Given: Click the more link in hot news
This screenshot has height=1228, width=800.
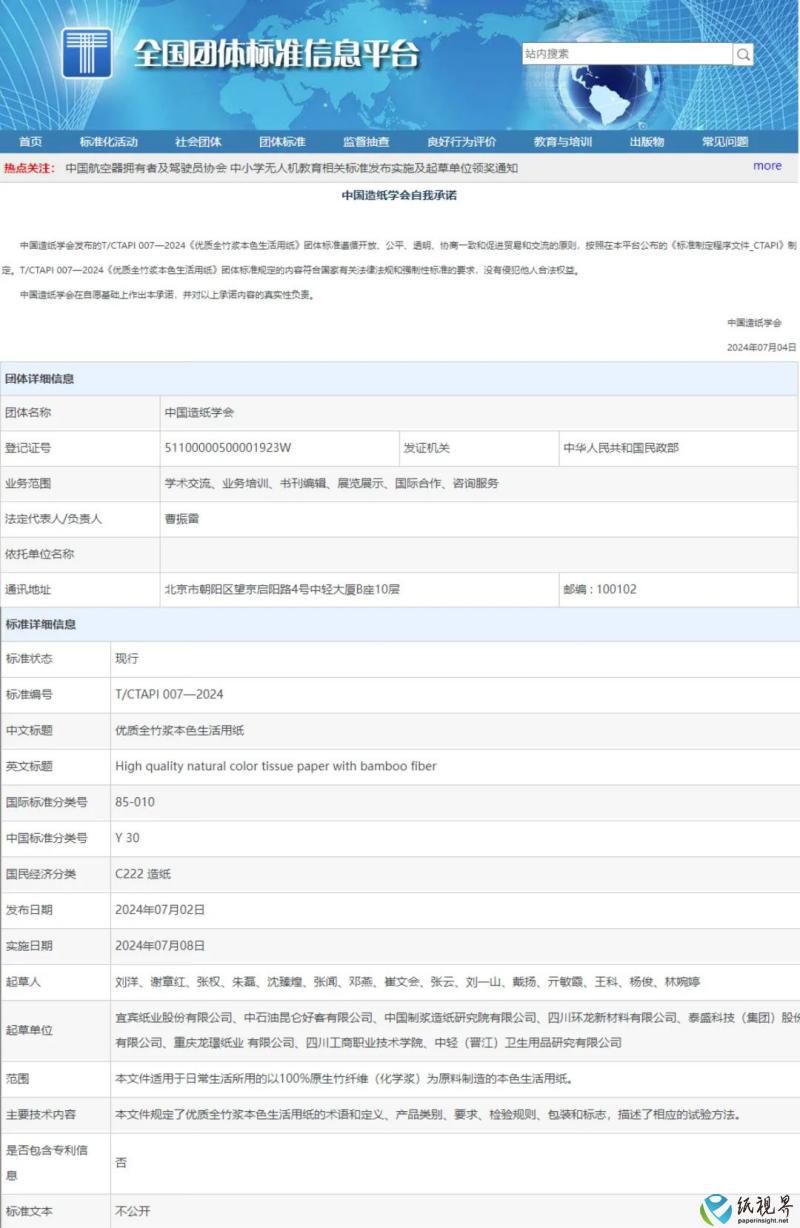Looking at the screenshot, I should click(767, 166).
